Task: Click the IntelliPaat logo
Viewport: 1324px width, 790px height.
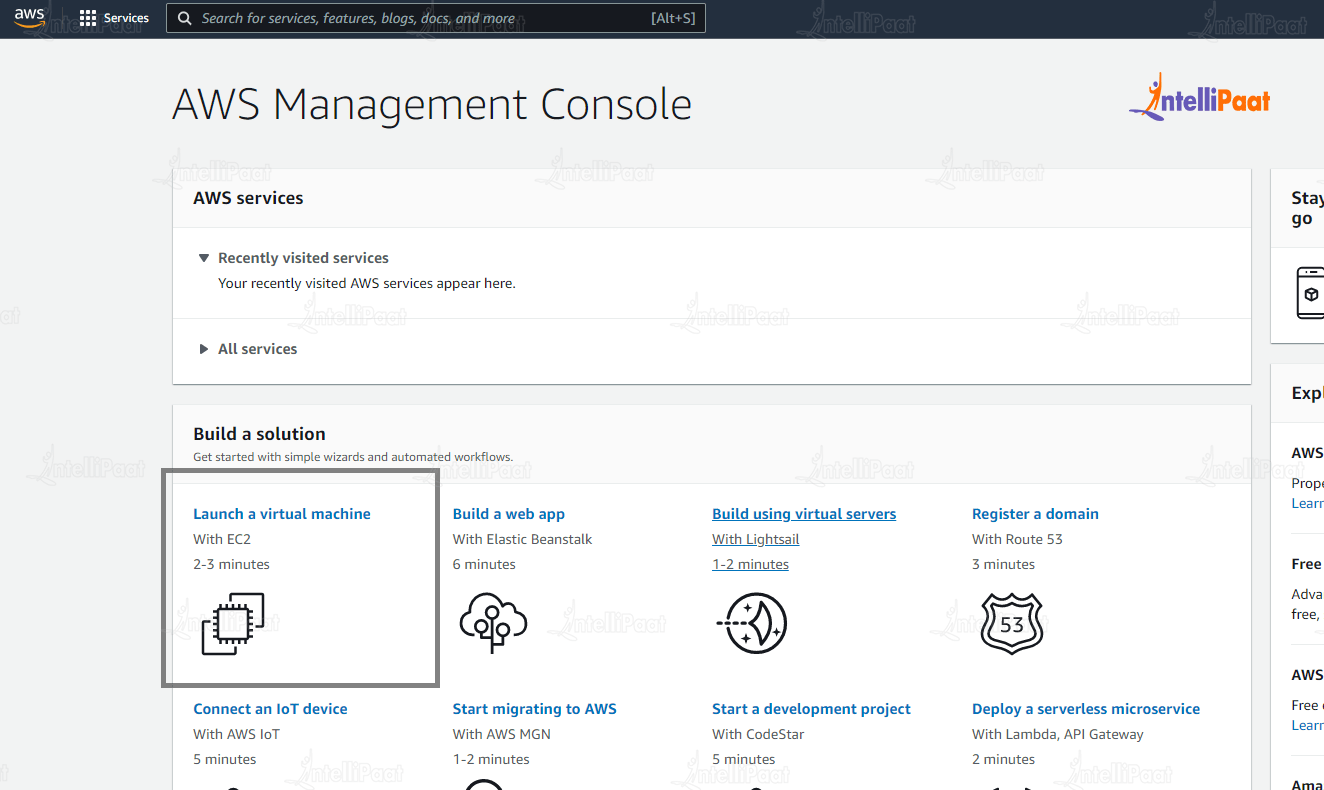Action: click(x=1198, y=97)
